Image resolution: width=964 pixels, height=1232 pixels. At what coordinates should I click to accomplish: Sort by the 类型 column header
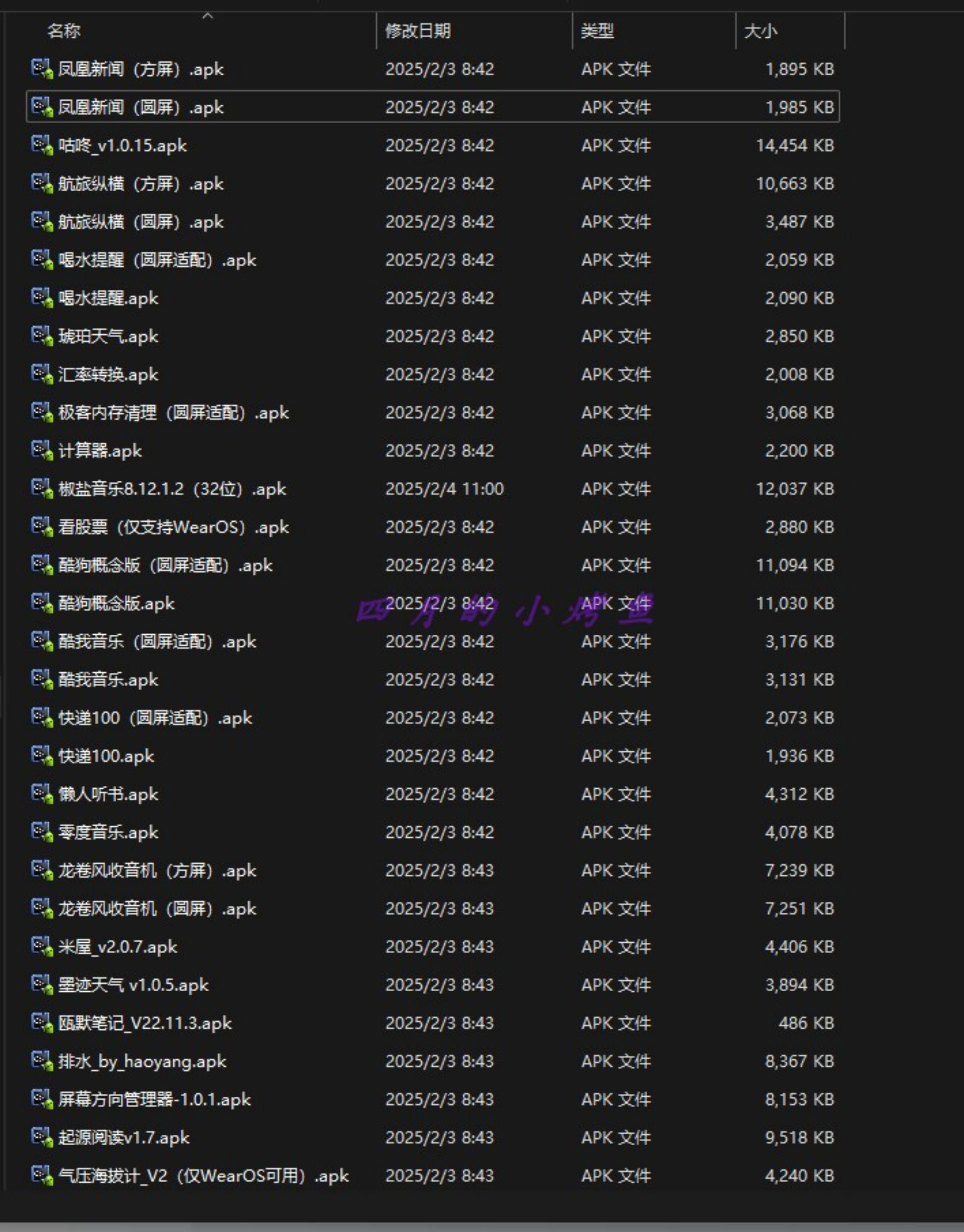[597, 30]
